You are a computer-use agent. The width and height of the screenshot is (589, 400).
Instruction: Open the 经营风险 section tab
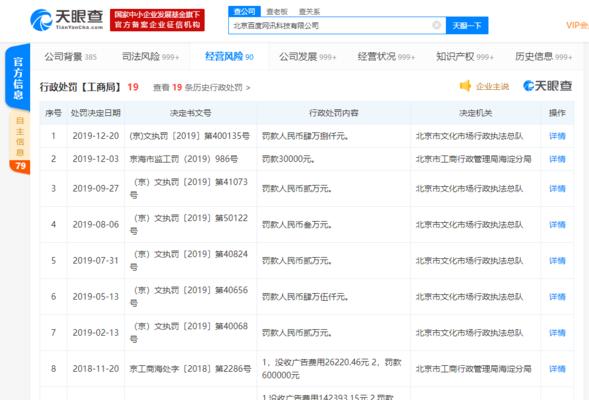point(229,57)
